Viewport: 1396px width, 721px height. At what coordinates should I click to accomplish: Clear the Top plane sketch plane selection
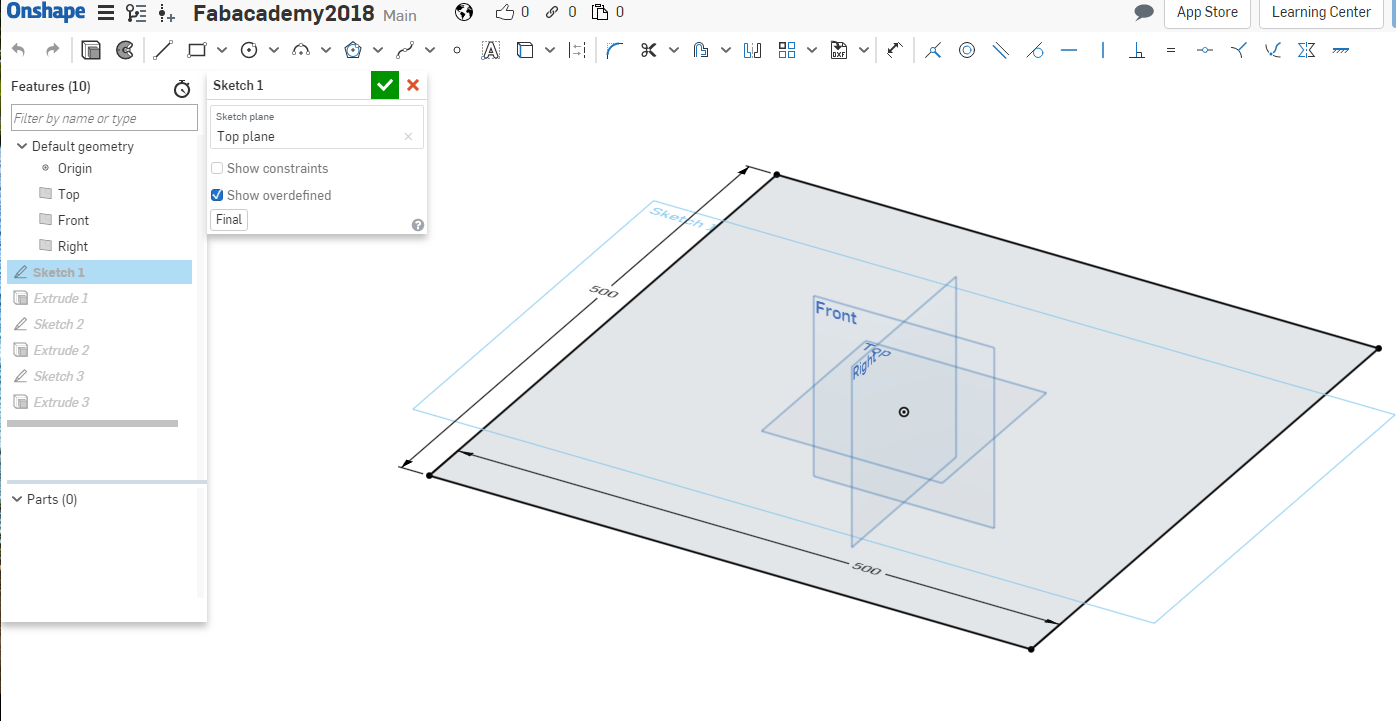(x=408, y=137)
